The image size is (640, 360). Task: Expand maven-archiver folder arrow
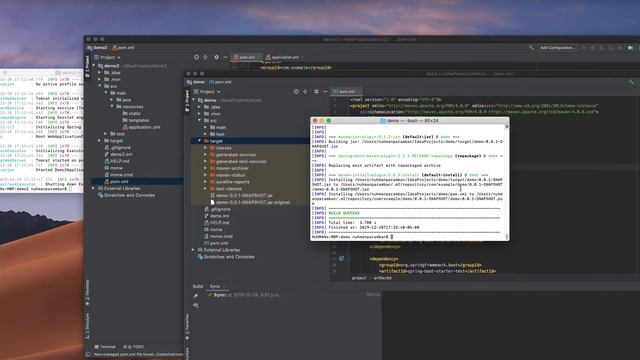point(205,168)
